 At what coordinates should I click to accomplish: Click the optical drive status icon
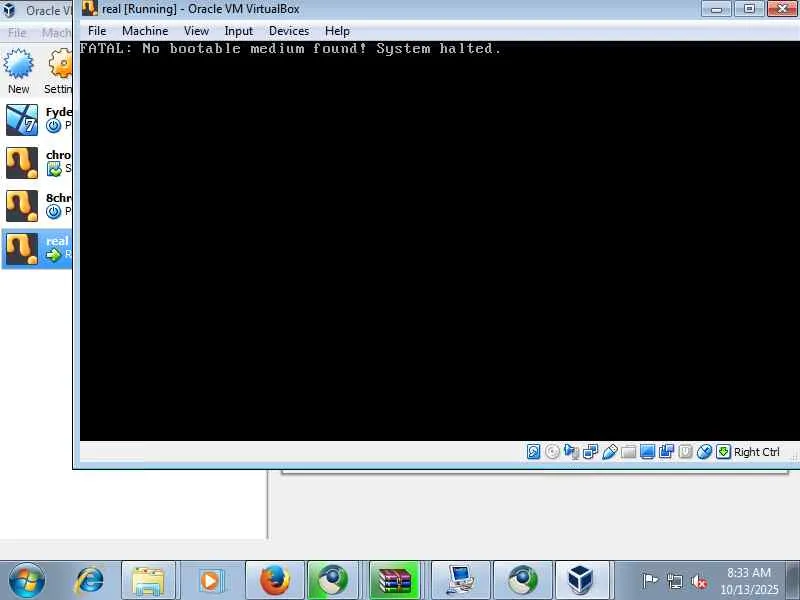[x=552, y=452]
